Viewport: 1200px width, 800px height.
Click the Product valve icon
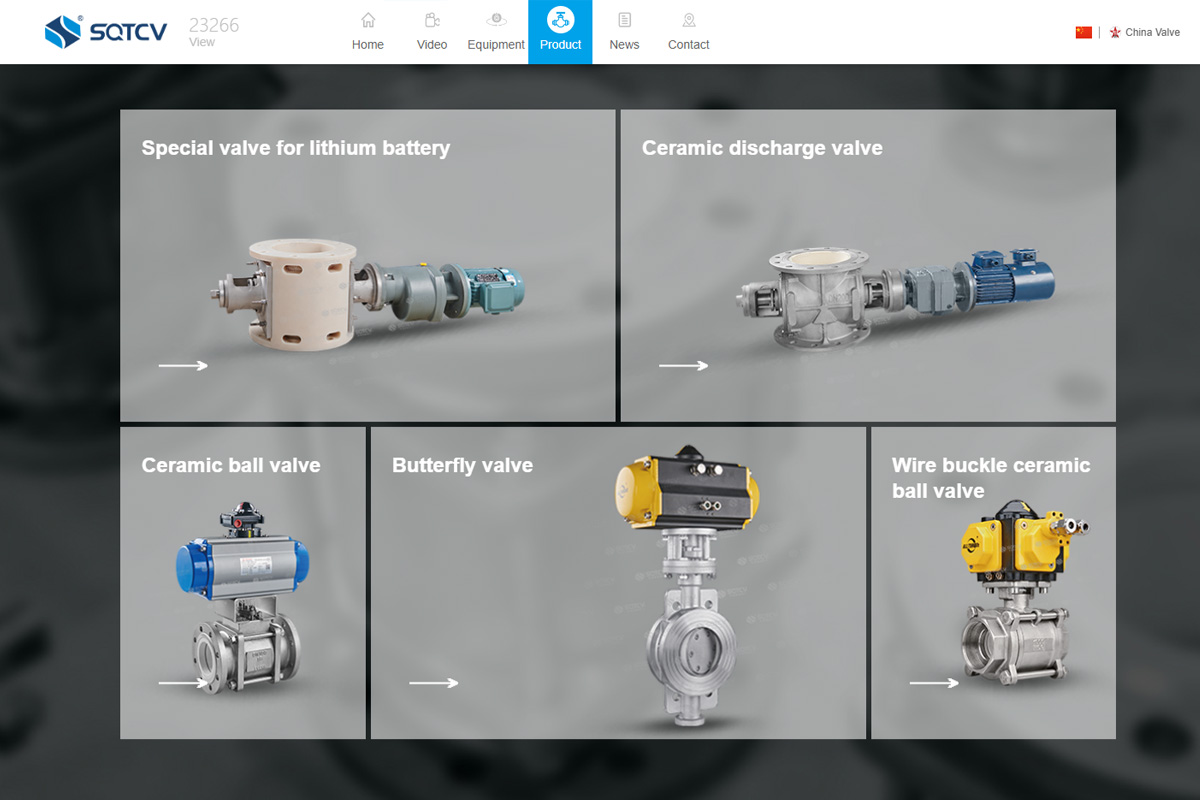point(560,20)
